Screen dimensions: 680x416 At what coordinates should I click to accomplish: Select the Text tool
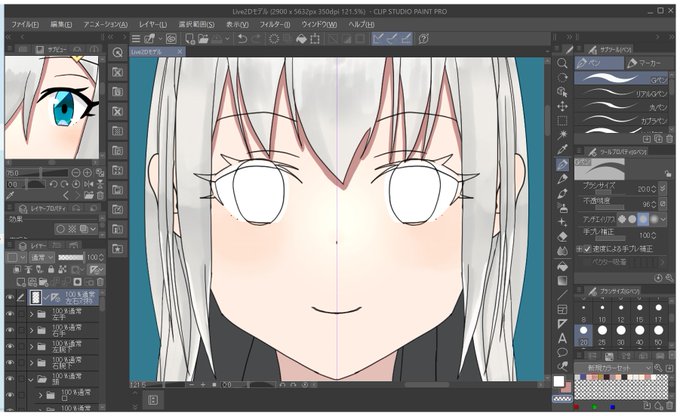pos(562,338)
